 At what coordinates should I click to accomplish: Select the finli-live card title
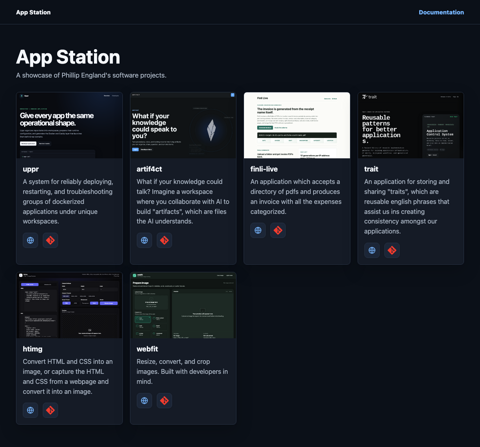264,169
